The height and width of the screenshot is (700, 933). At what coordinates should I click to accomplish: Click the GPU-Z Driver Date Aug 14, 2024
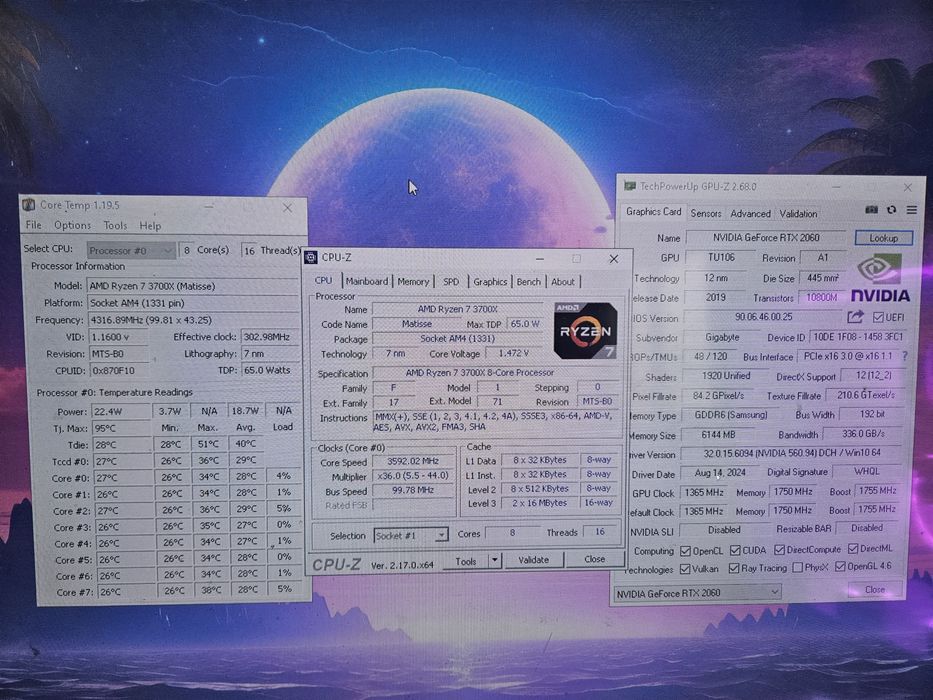click(720, 473)
